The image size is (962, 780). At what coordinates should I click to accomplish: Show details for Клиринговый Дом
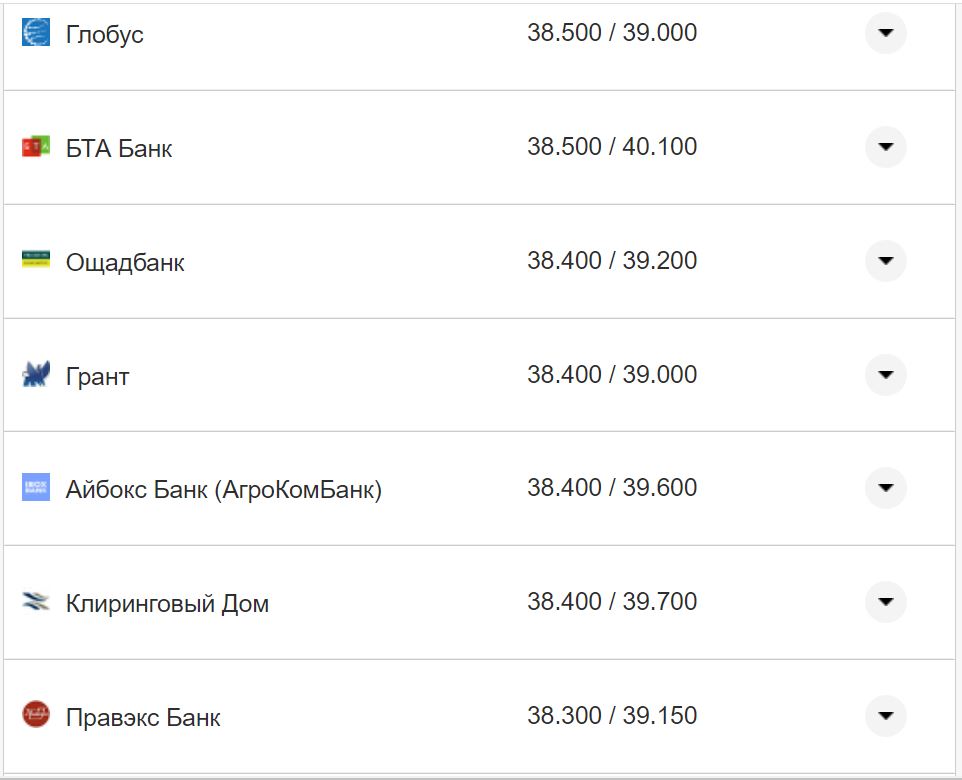click(x=885, y=602)
